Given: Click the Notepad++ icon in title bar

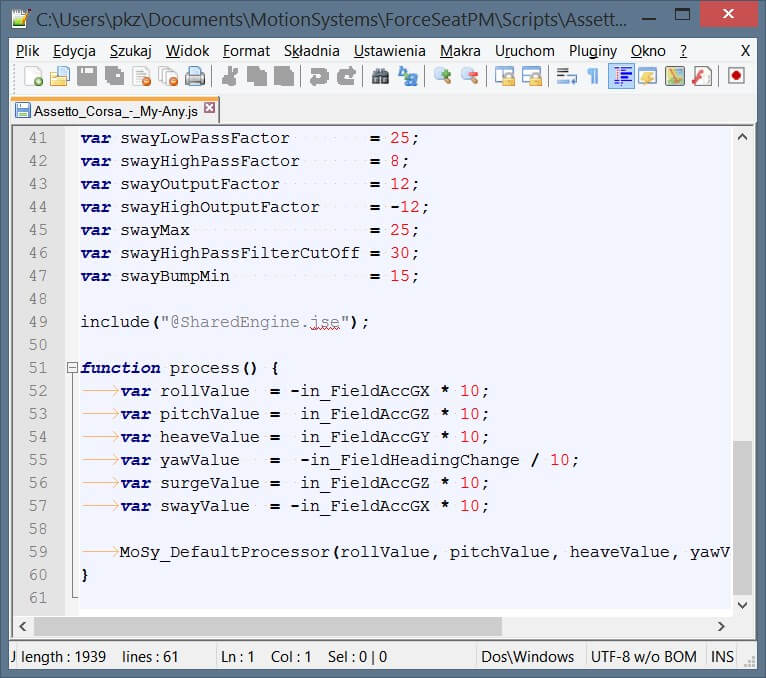Looking at the screenshot, I should [21, 18].
